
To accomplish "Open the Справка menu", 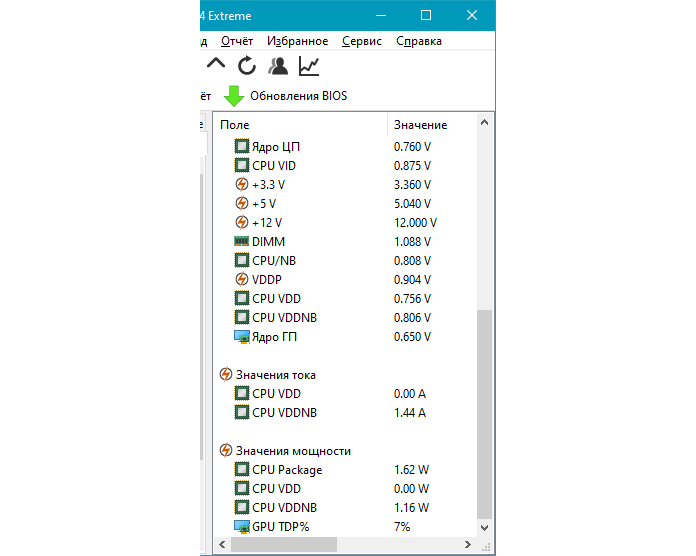I will [x=419, y=41].
